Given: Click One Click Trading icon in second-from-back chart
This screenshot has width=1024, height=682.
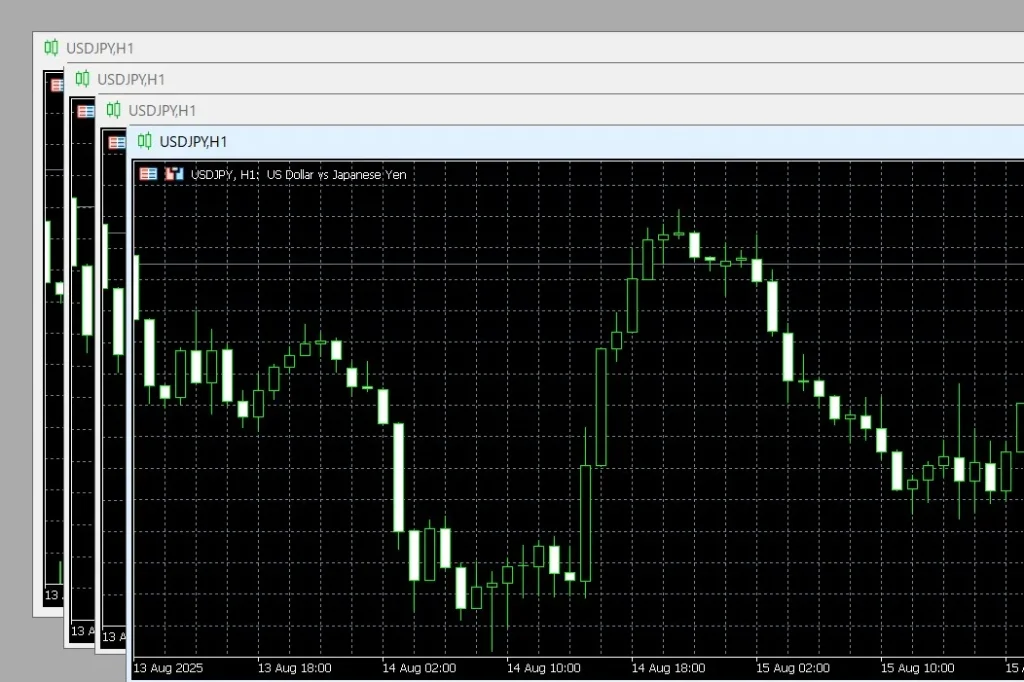Looking at the screenshot, I should tap(86, 111).
